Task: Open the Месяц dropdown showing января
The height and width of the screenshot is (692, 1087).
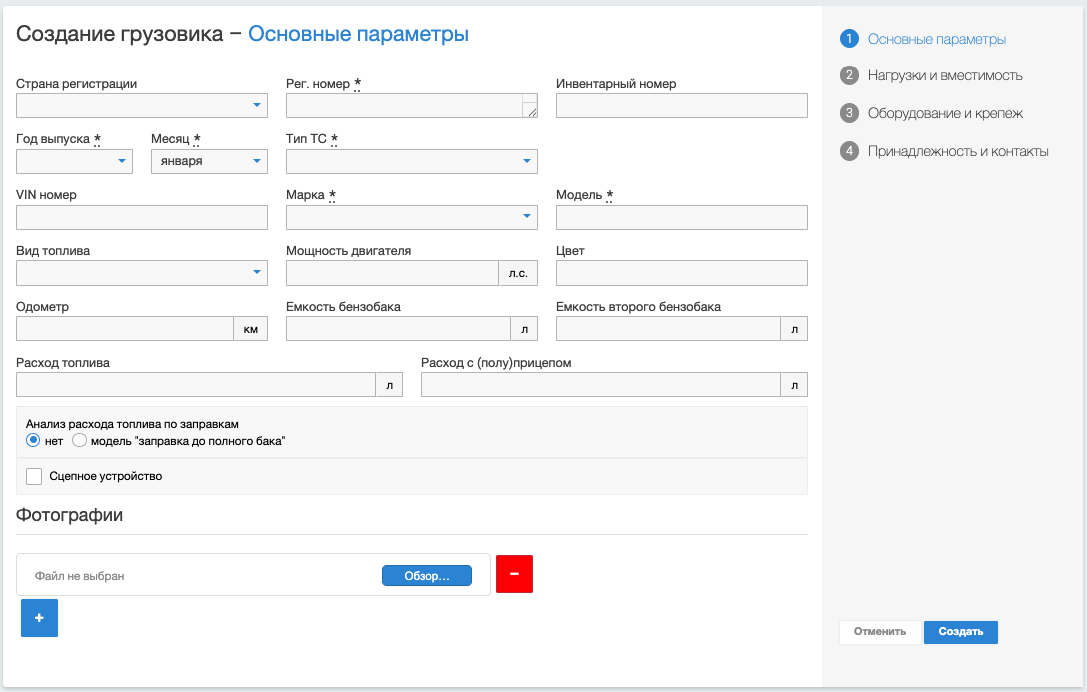Action: click(209, 161)
